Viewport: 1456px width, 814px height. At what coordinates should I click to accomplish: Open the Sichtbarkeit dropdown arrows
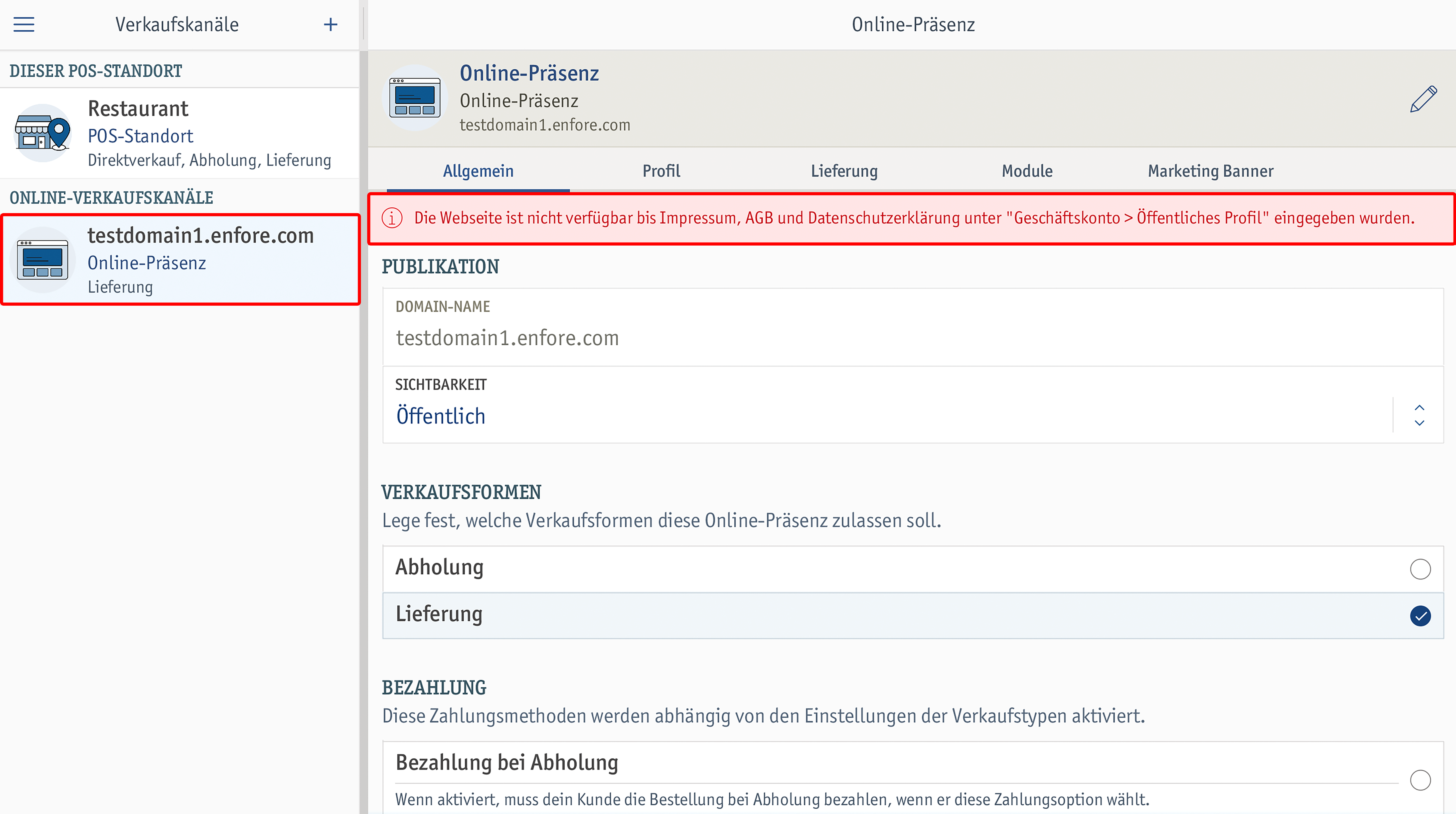[1419, 415]
